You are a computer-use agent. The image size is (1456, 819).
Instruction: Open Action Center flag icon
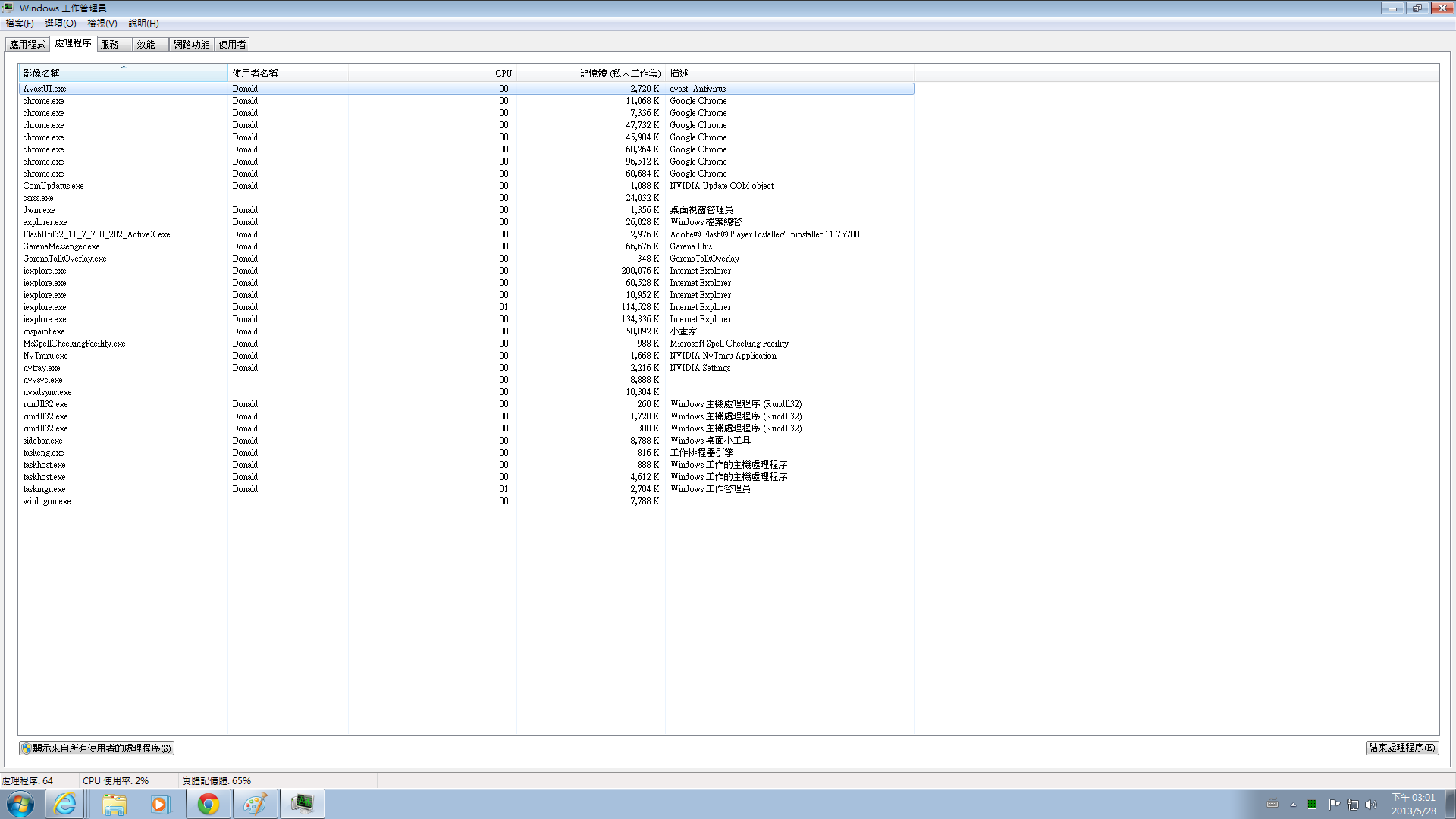pyautogui.click(x=1334, y=805)
